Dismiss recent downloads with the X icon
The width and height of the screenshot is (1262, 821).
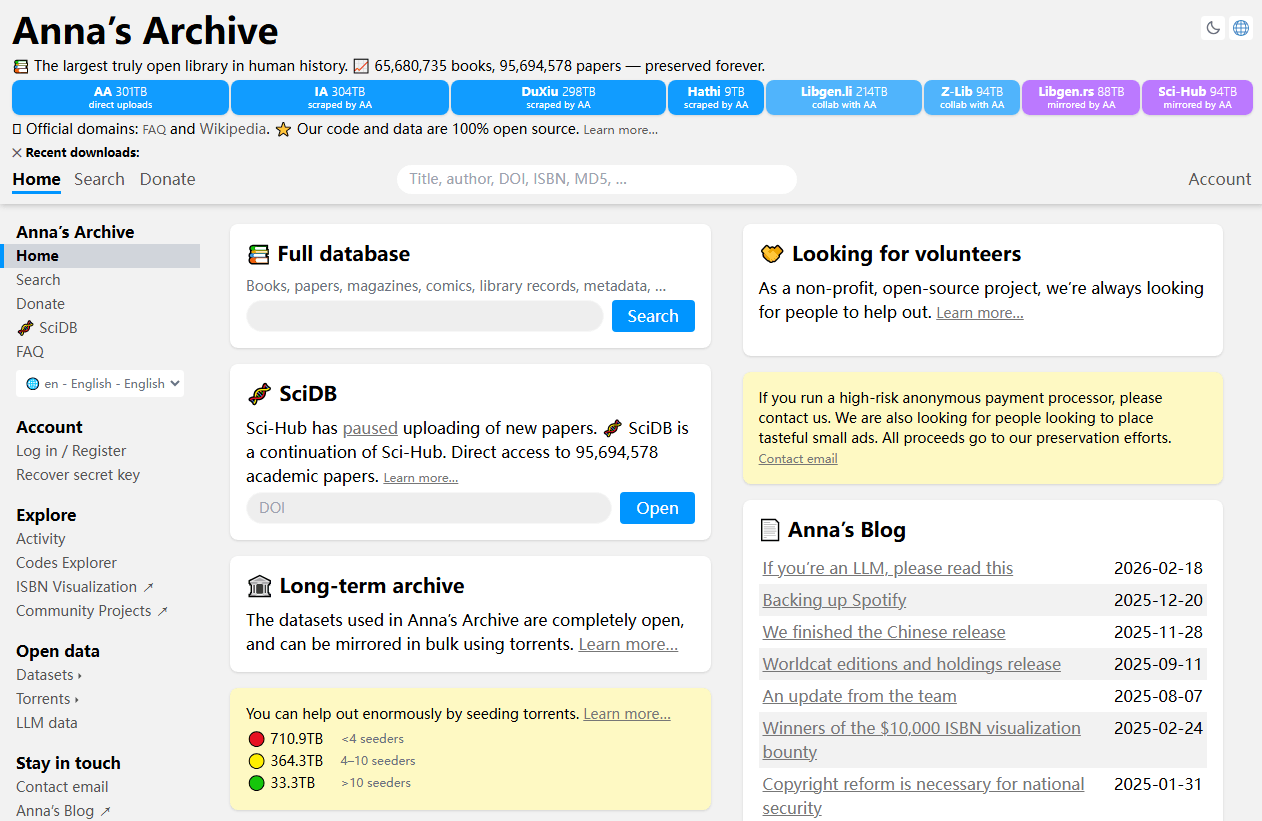pyautogui.click(x=17, y=153)
